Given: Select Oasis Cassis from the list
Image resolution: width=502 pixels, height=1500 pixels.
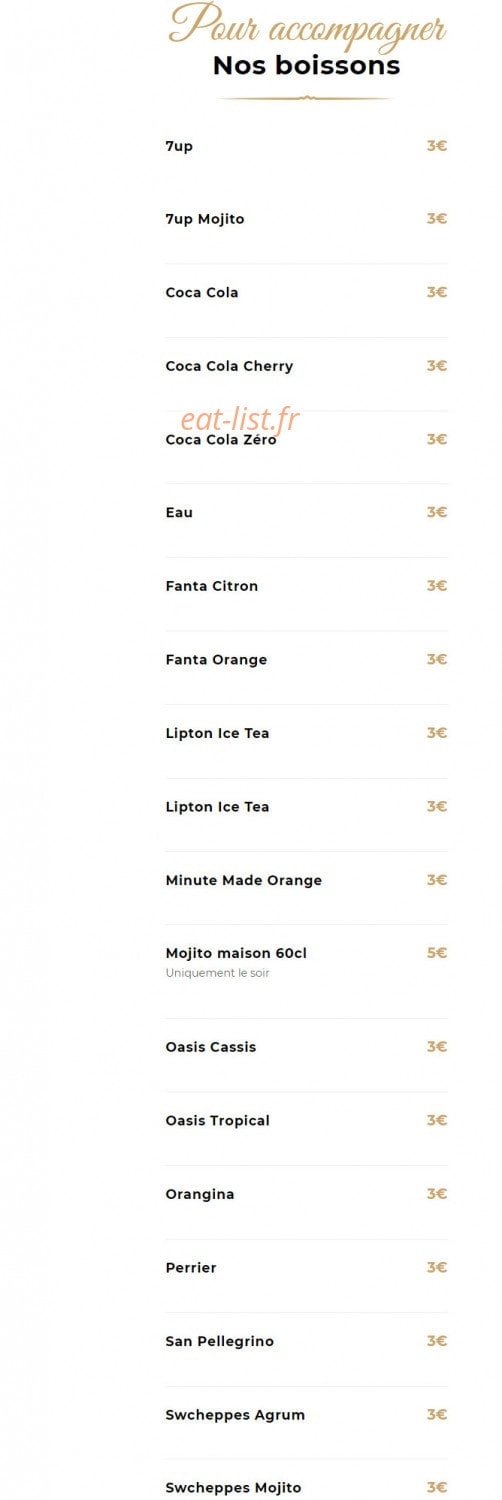Looking at the screenshot, I should (211, 1047).
